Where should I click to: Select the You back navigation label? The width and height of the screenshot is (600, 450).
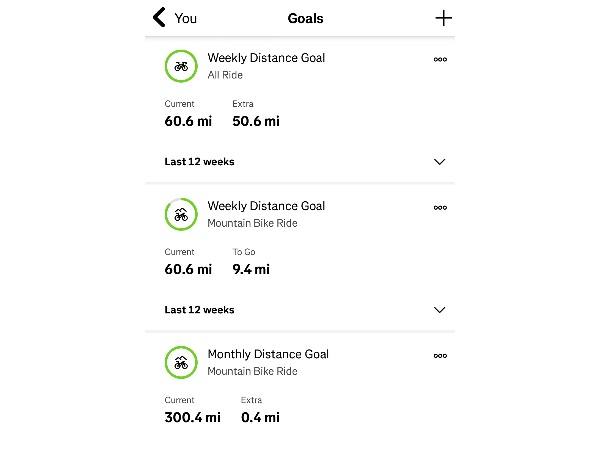point(186,18)
